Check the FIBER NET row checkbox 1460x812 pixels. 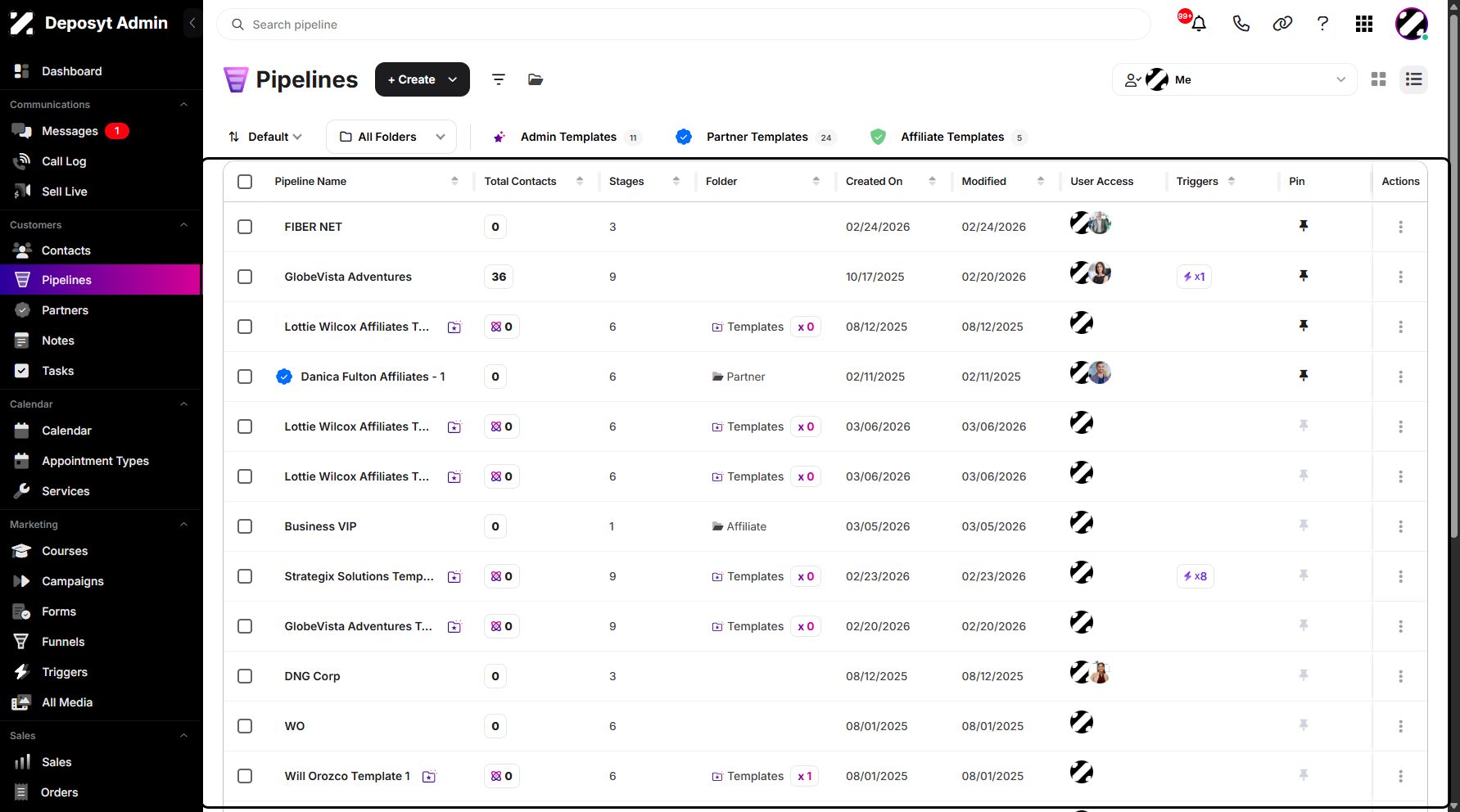click(x=245, y=227)
